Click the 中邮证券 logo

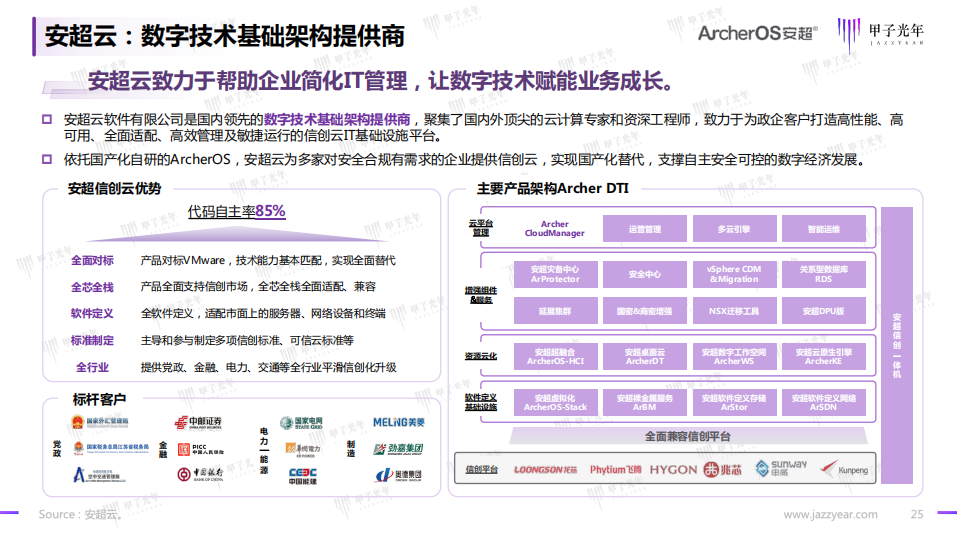(198, 422)
